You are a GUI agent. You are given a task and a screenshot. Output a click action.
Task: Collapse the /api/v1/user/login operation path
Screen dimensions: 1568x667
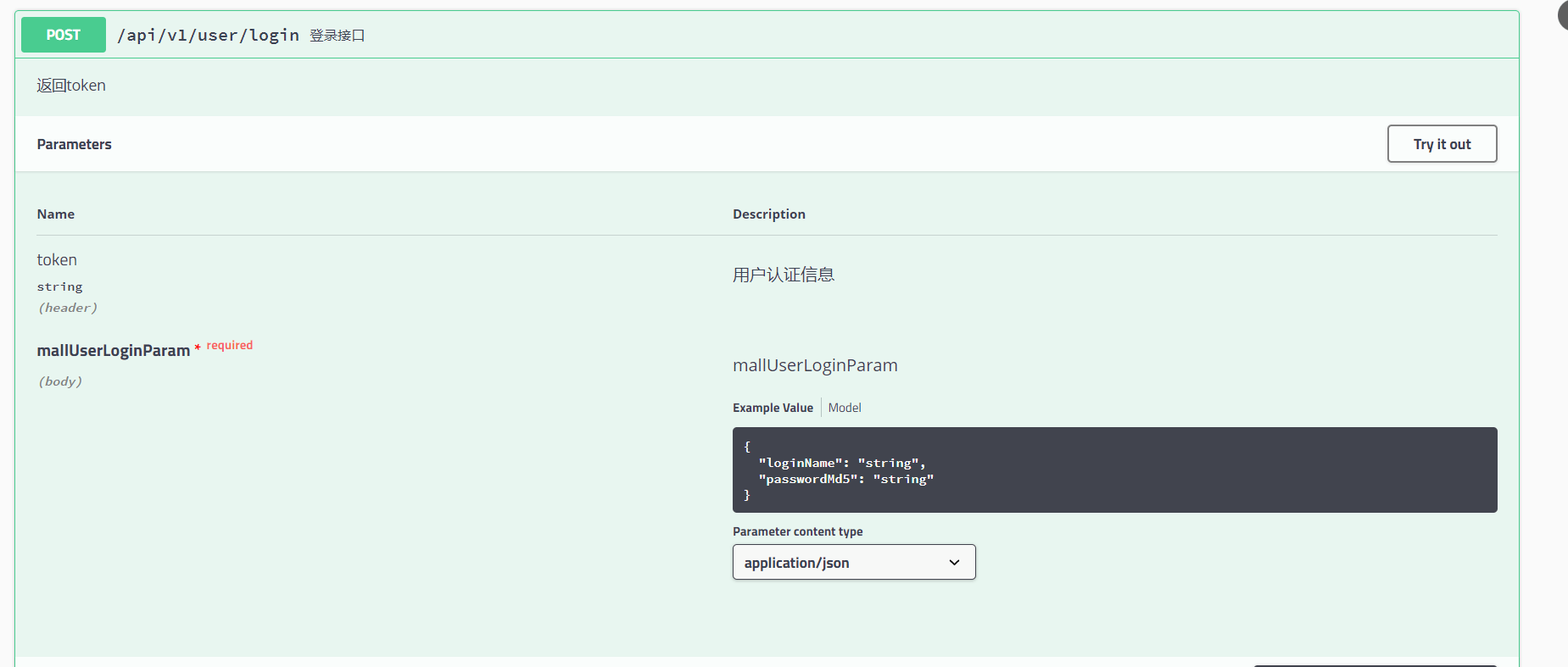208,35
